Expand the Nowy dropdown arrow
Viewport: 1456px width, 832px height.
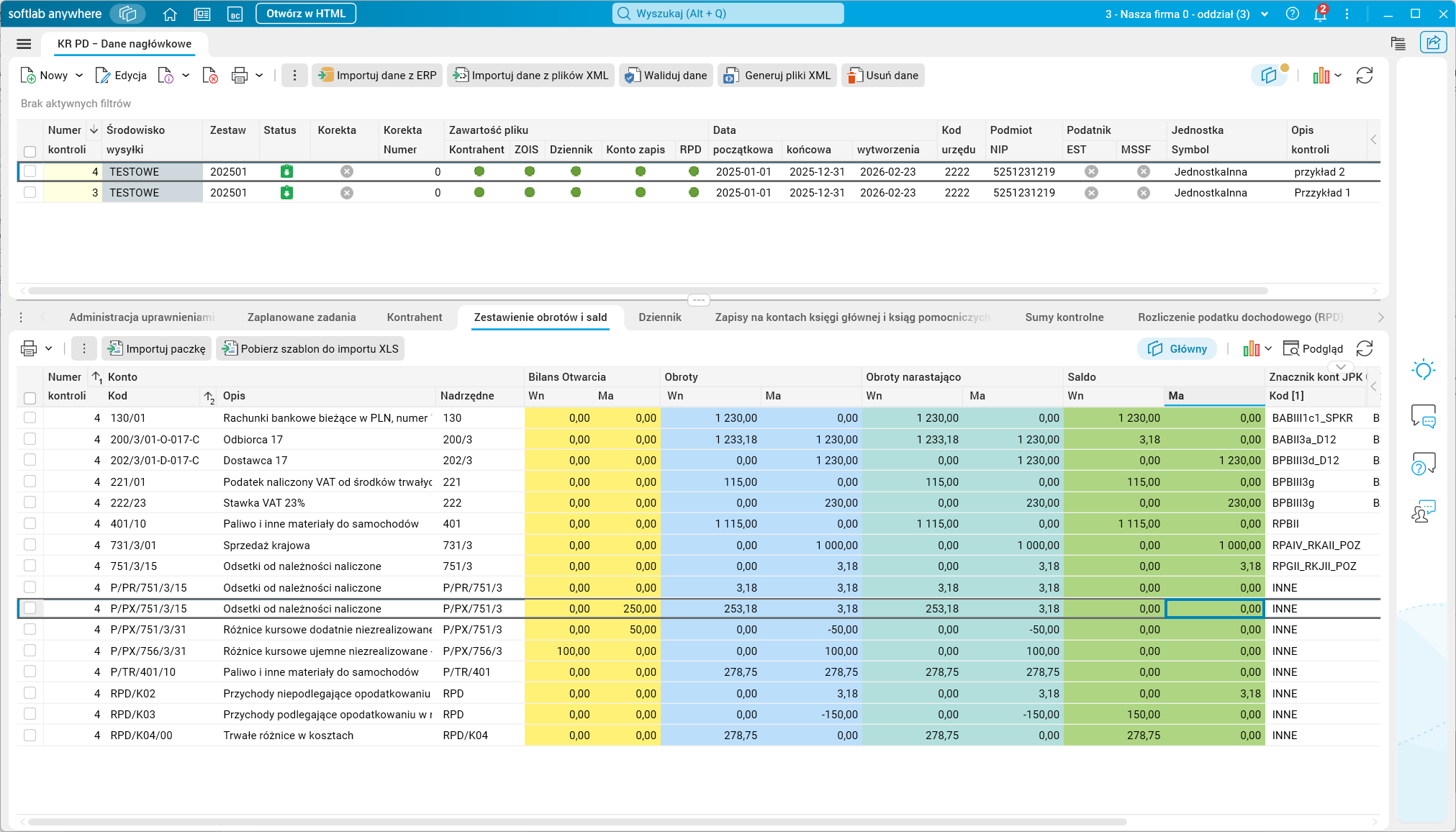tap(79, 76)
